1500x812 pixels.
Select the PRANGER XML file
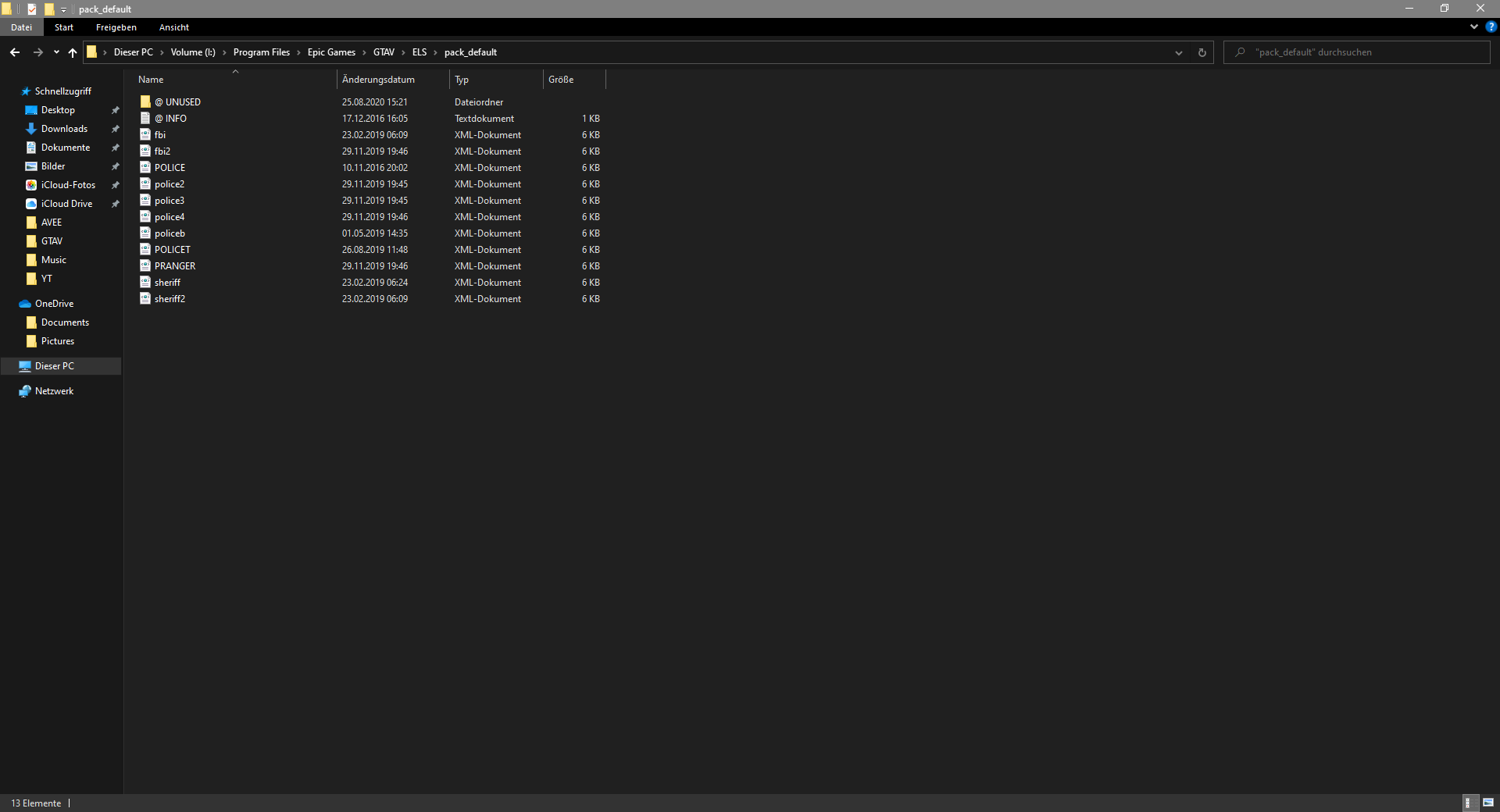tap(175, 266)
